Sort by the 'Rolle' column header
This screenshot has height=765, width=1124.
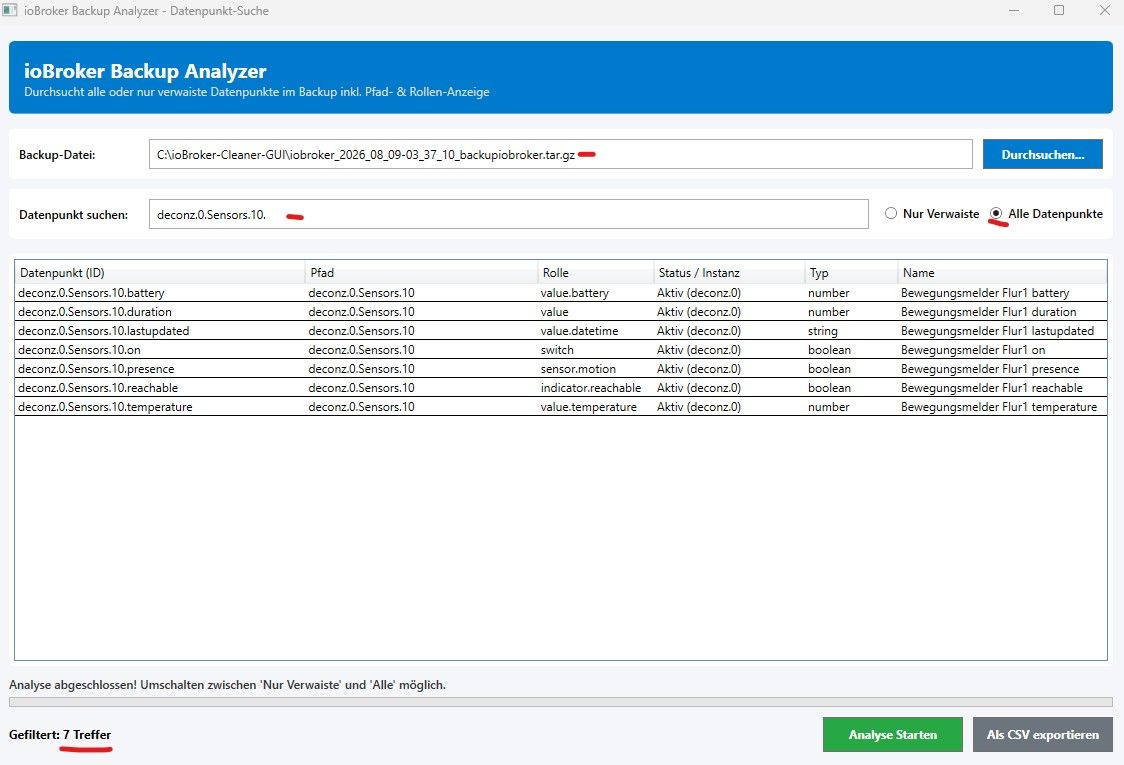(596, 272)
